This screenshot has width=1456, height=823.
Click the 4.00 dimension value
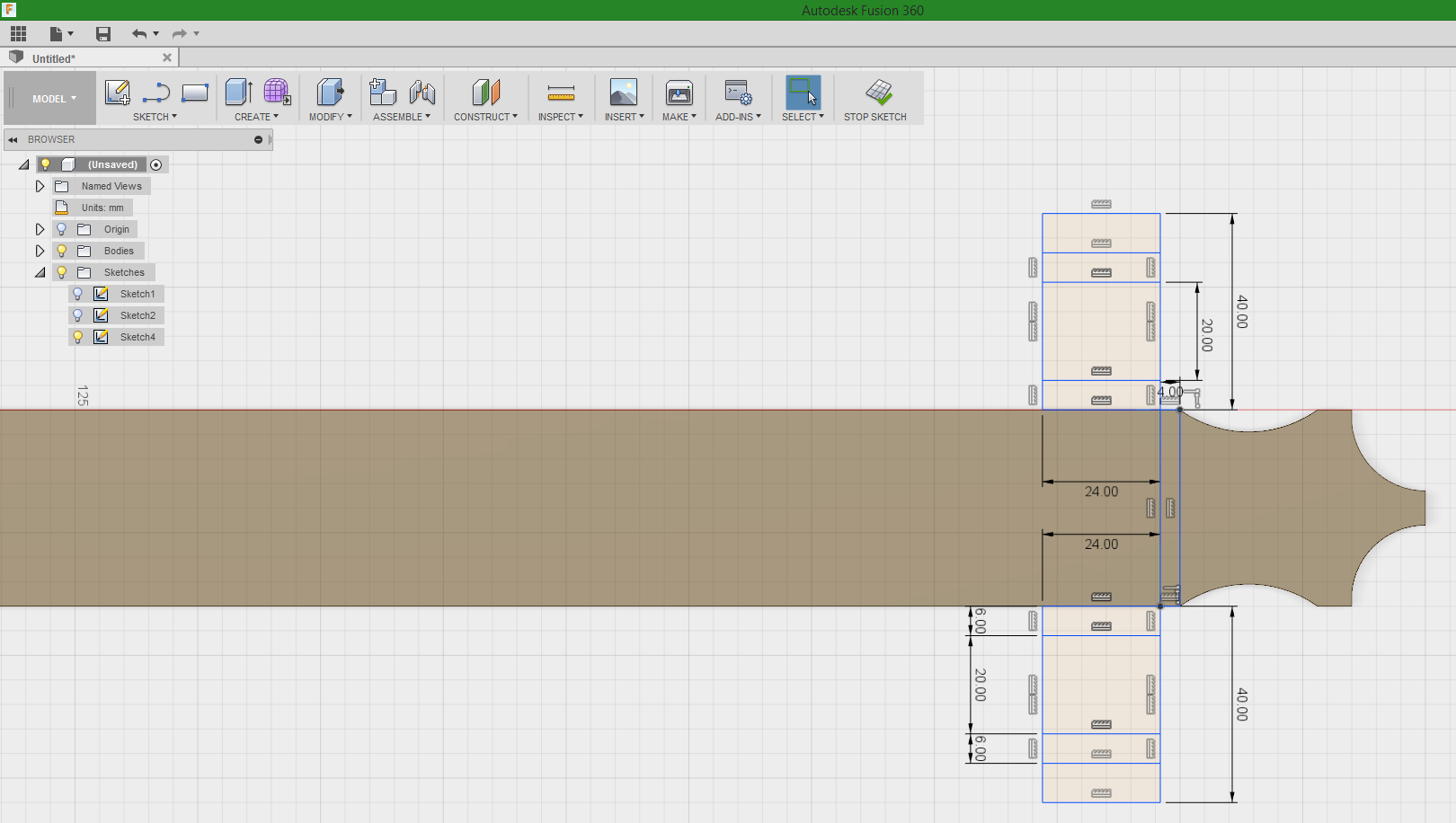(x=1170, y=392)
